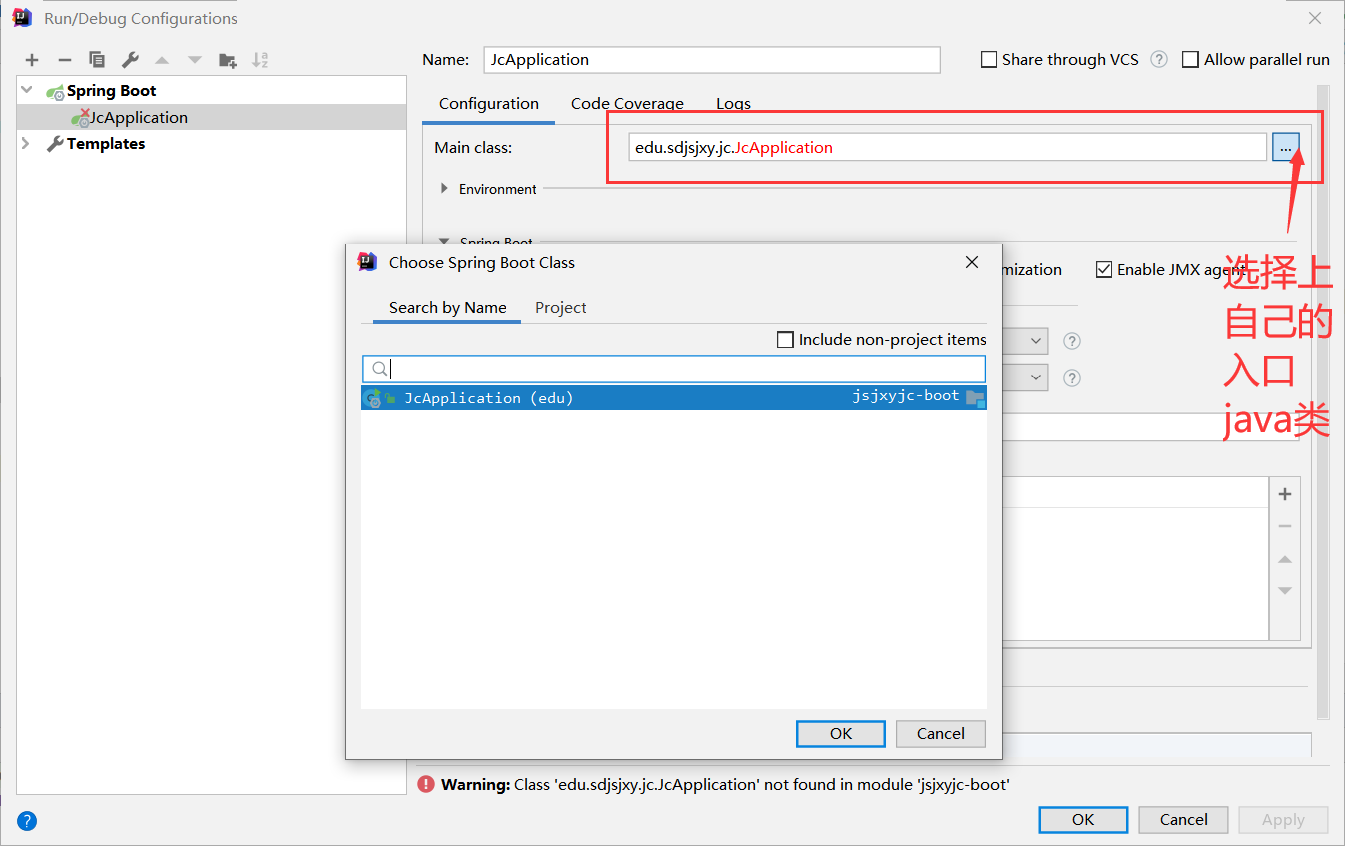Click Cancel in Run/Debug Configurations window

[1184, 820]
